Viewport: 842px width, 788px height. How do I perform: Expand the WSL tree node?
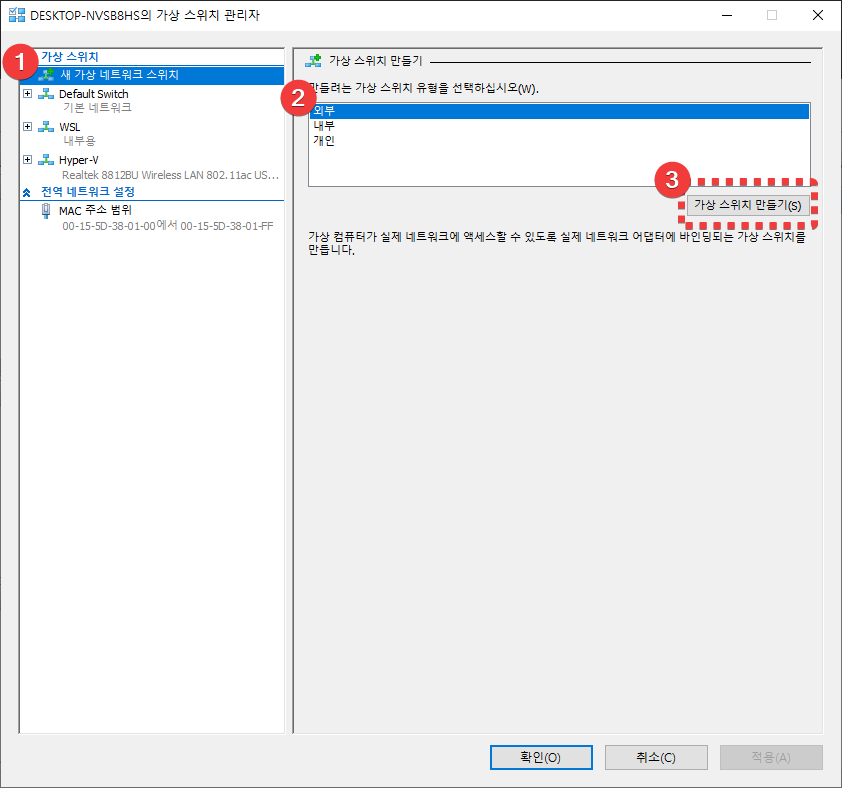click(x=27, y=127)
